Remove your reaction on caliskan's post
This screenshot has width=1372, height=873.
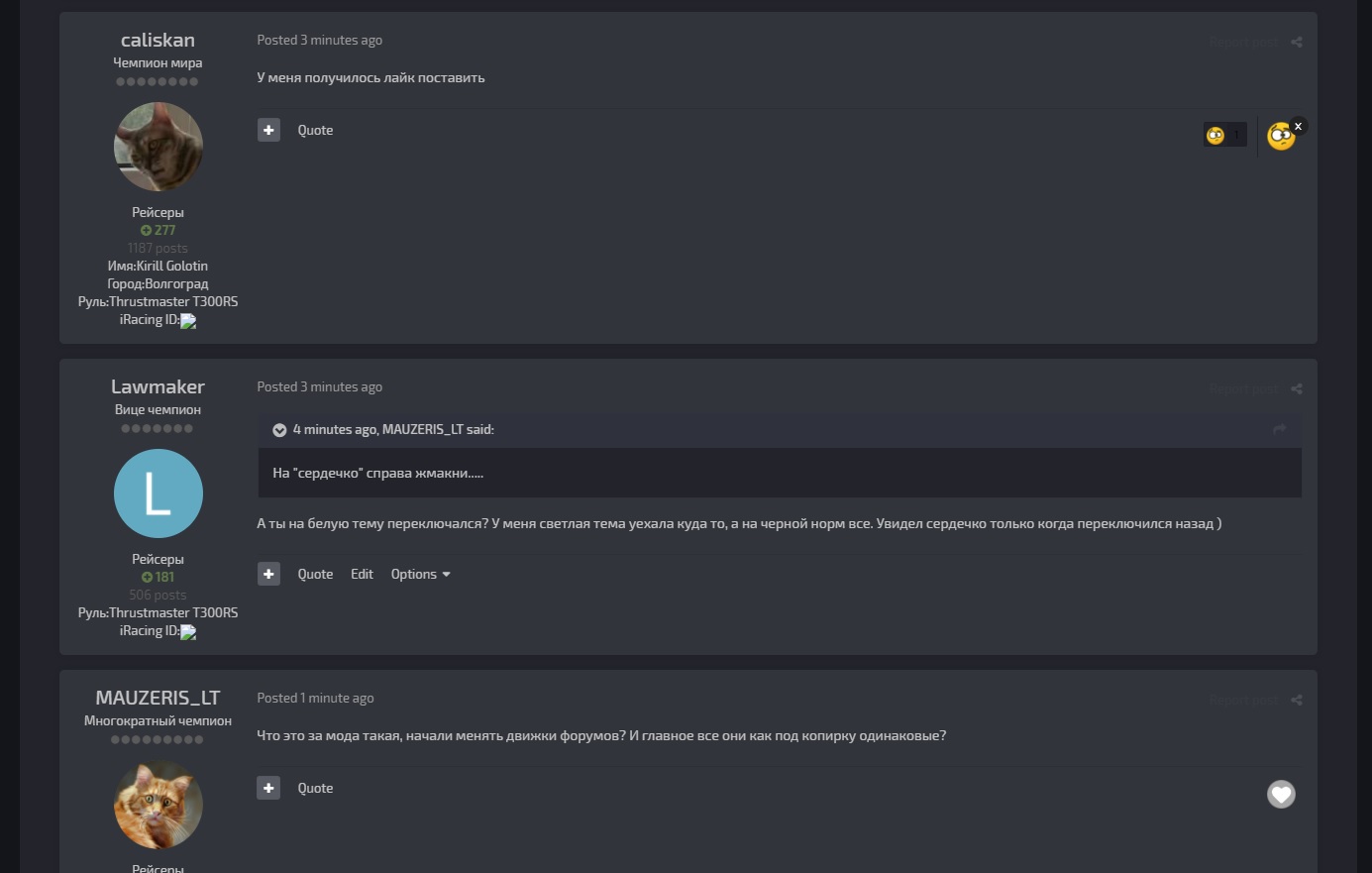click(x=1298, y=126)
